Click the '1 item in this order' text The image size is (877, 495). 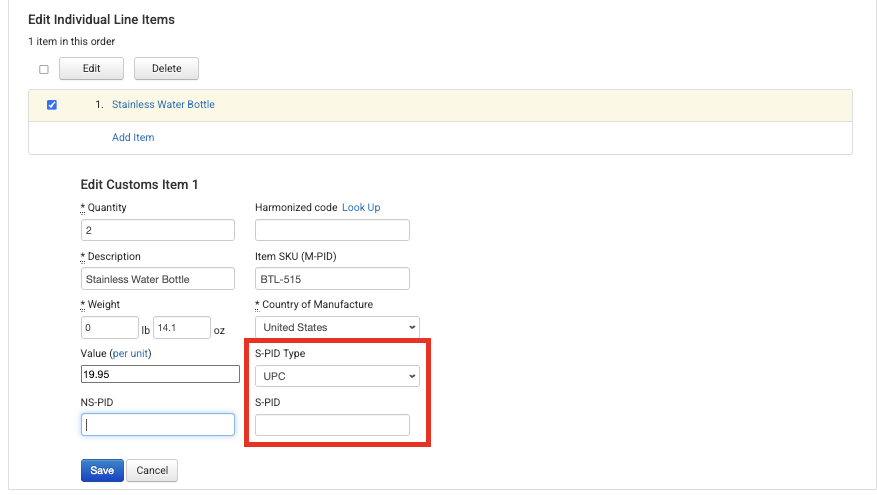point(72,41)
